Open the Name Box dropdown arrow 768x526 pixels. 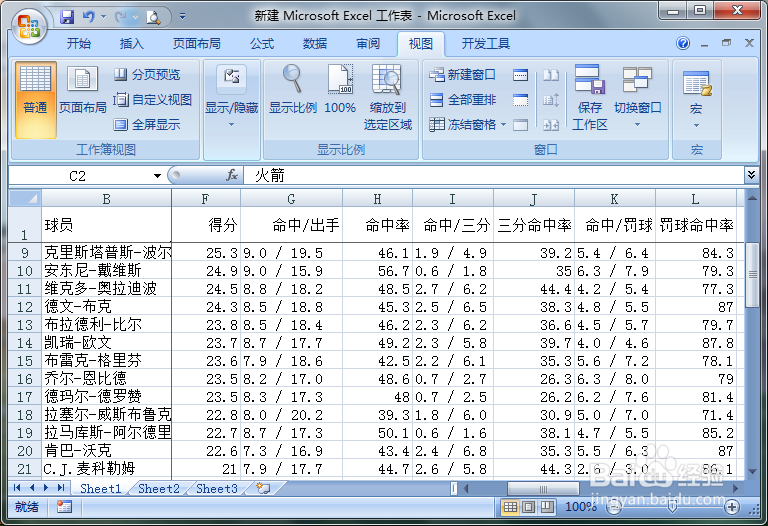[x=157, y=176]
